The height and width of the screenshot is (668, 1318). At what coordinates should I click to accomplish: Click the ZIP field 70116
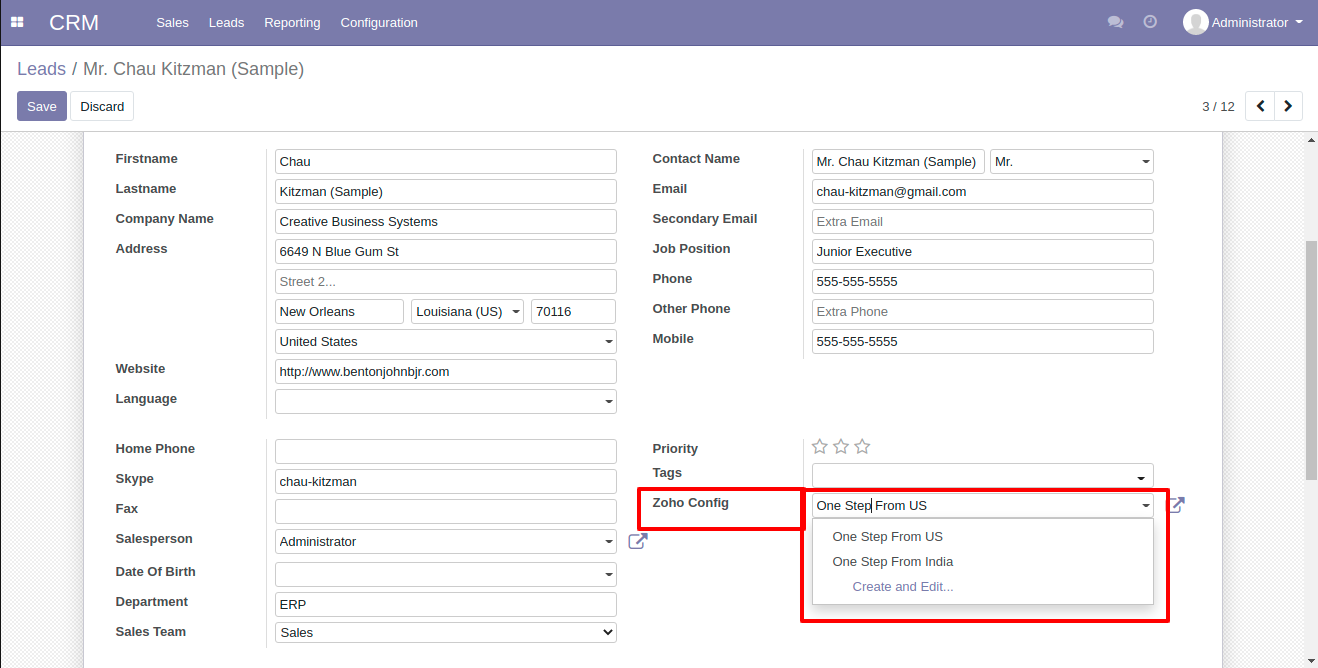[x=574, y=311]
